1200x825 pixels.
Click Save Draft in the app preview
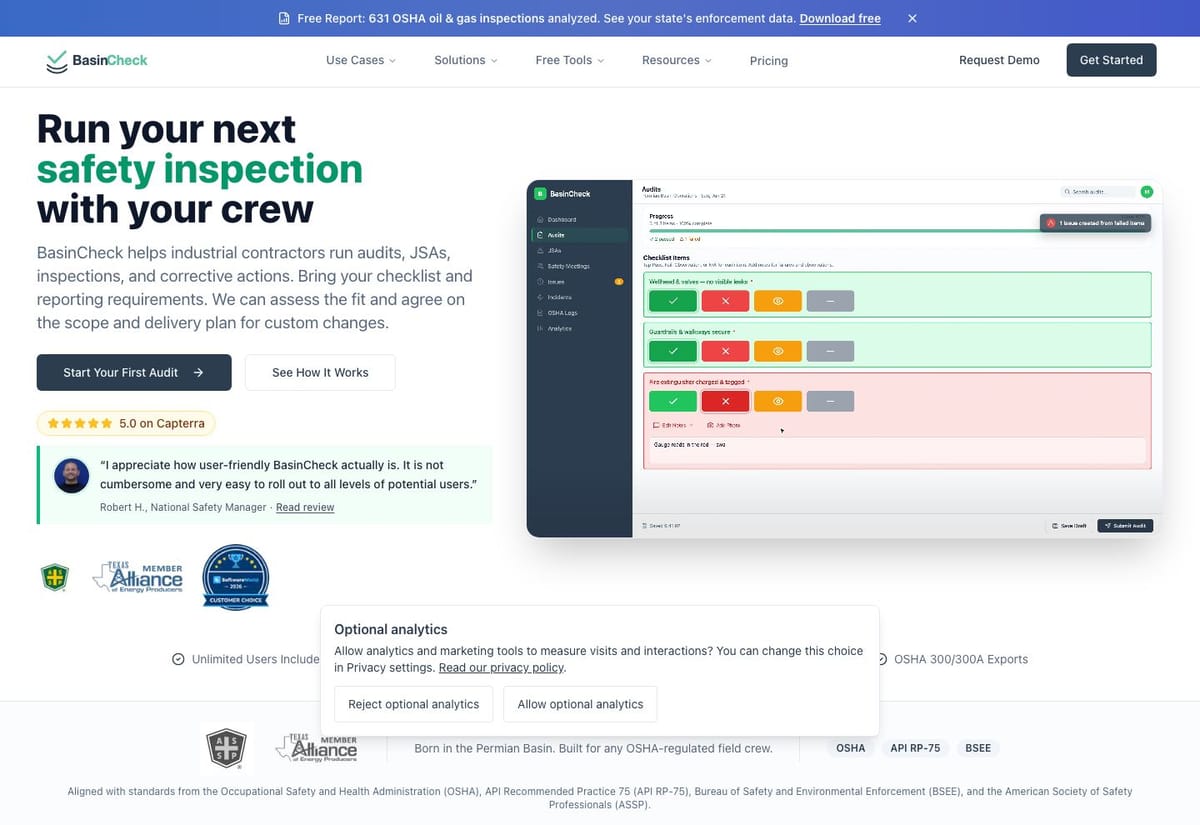pos(1068,525)
